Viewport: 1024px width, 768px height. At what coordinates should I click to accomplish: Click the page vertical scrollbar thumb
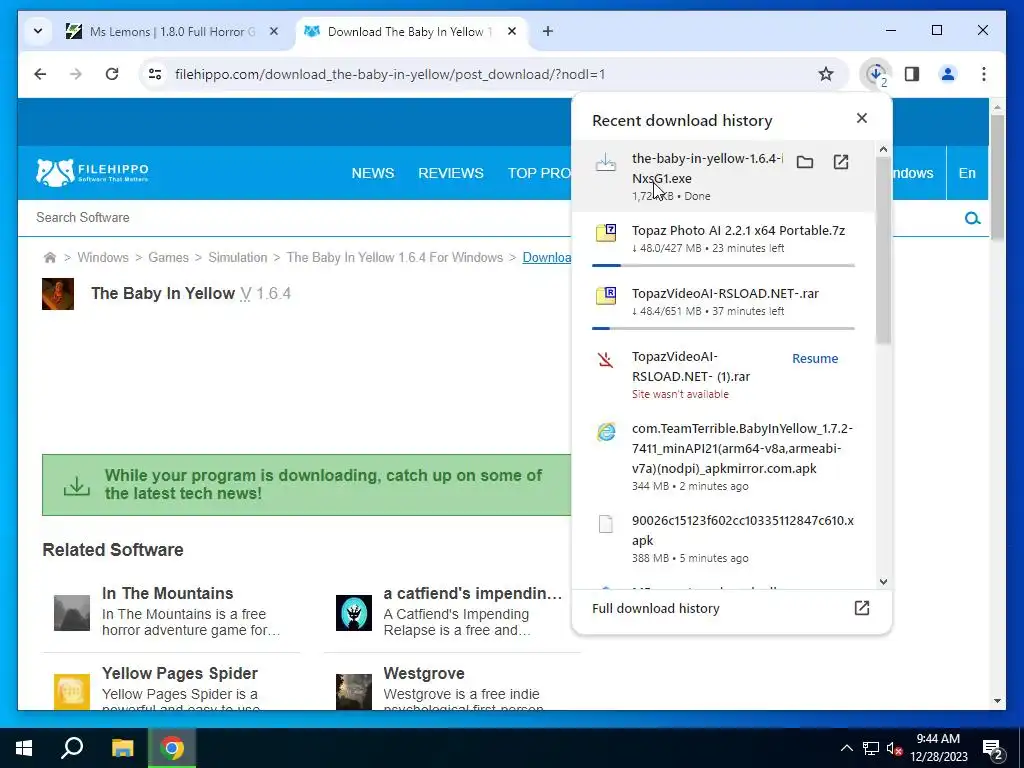coord(997,176)
